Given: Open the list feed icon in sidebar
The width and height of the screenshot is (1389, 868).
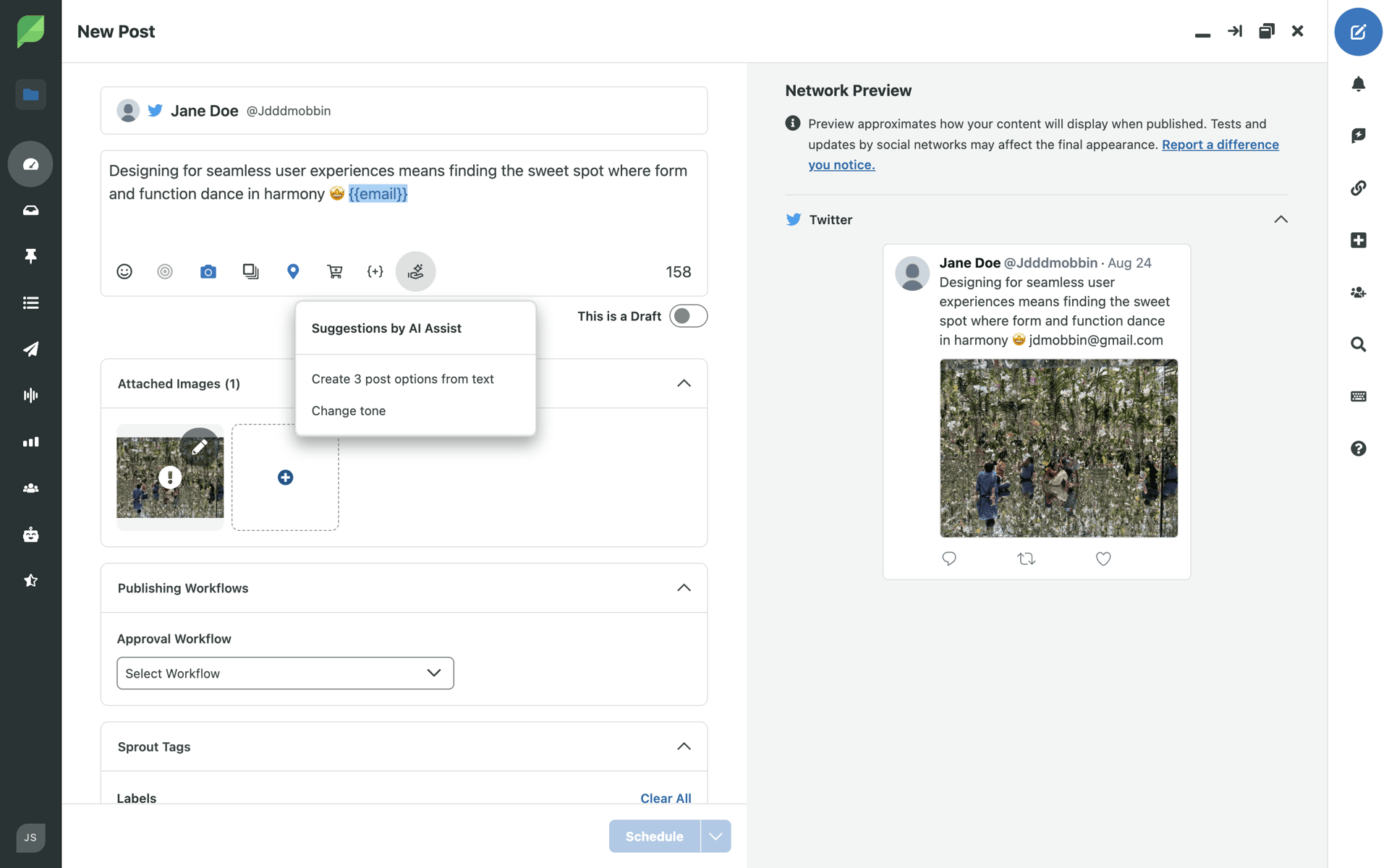Looking at the screenshot, I should [x=30, y=303].
